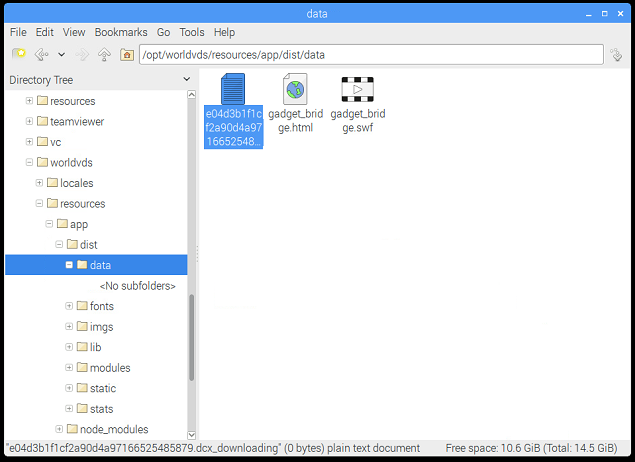Open the Edit menu
The height and width of the screenshot is (462, 635).
(x=45, y=32)
